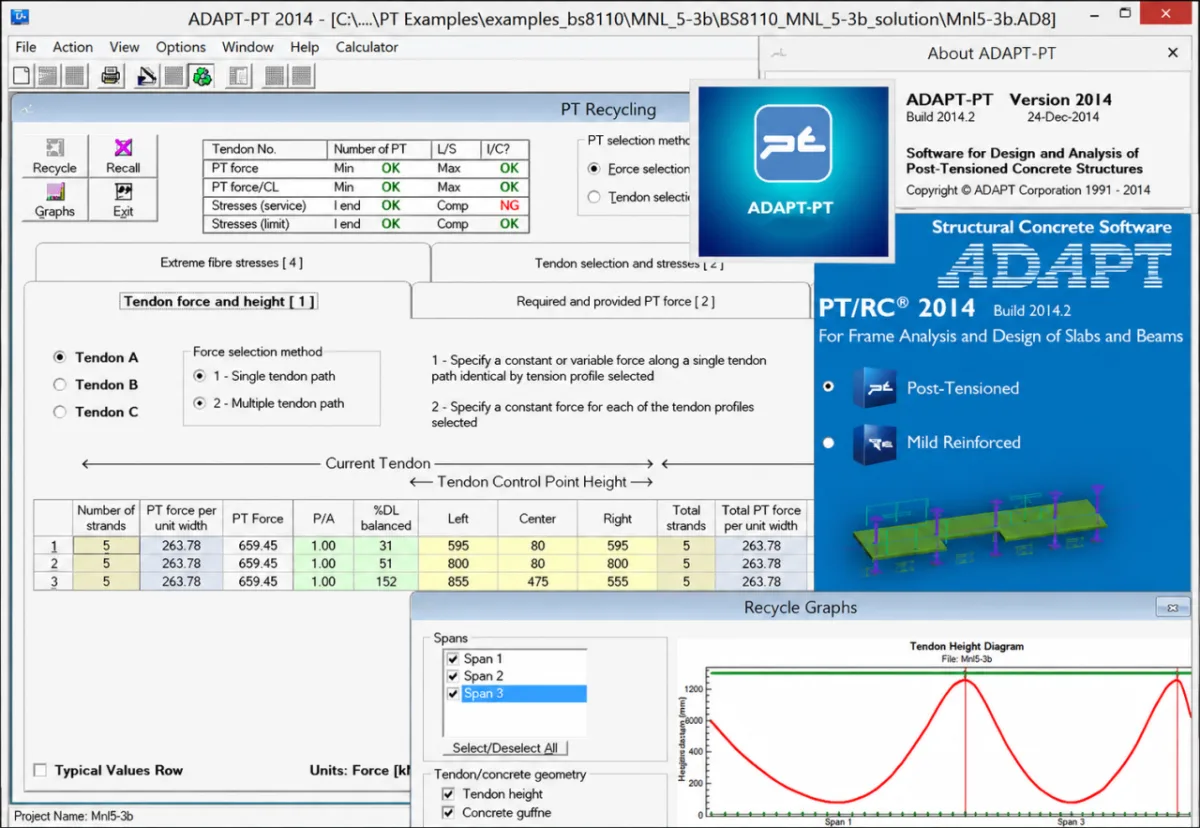Toggle the highlighted Span 3 checkbox
Image resolution: width=1200 pixels, height=828 pixels.
(453, 693)
